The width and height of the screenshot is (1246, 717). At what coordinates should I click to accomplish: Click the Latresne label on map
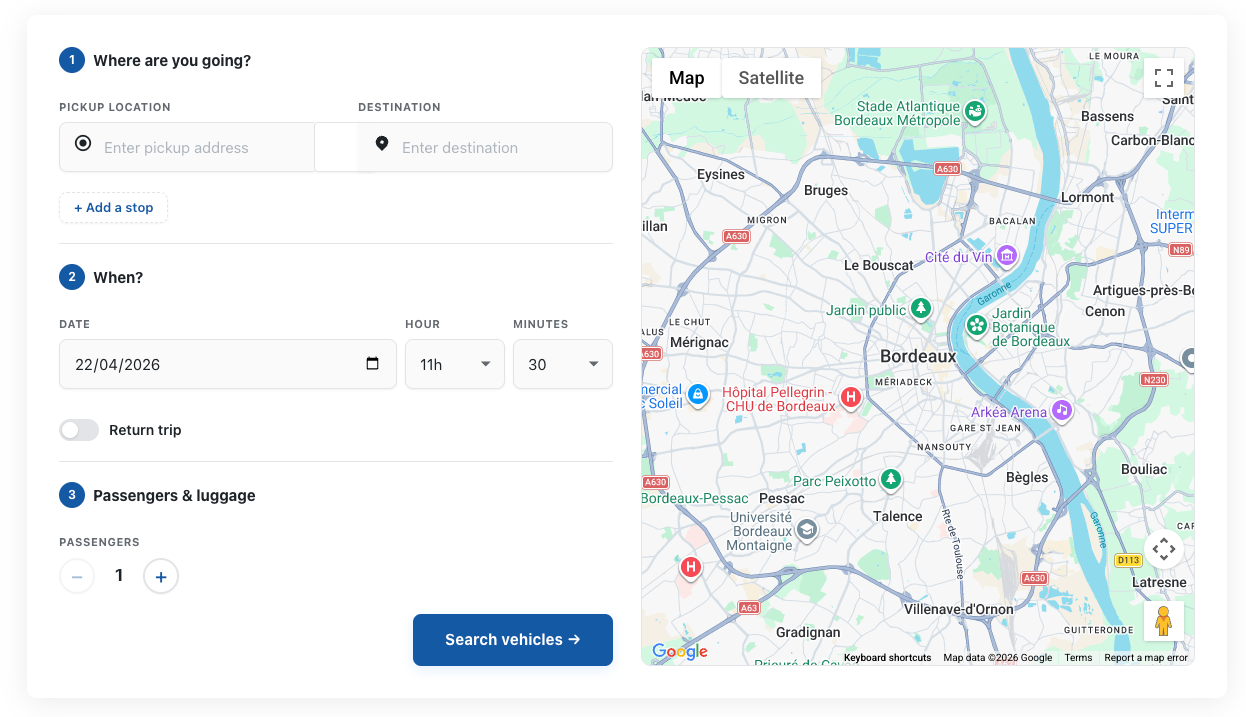point(1159,582)
